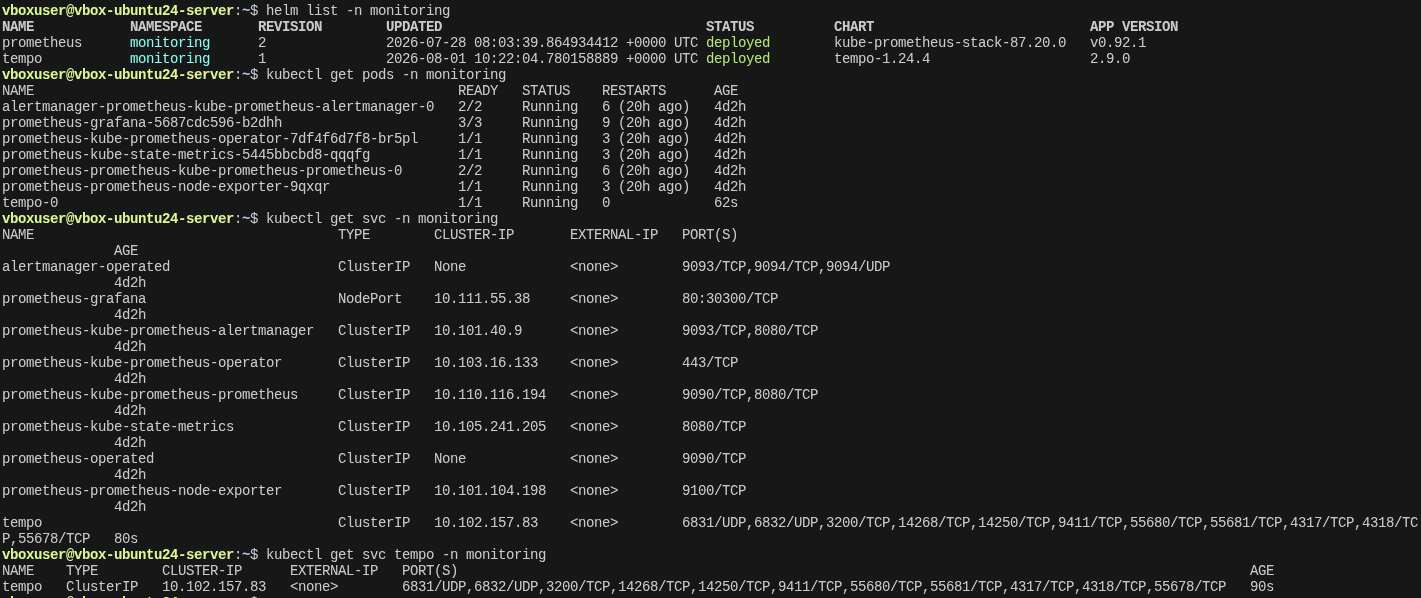Click pod name 'prometheus-grafana-5687cdc596-b2dhh'

click(x=142, y=123)
